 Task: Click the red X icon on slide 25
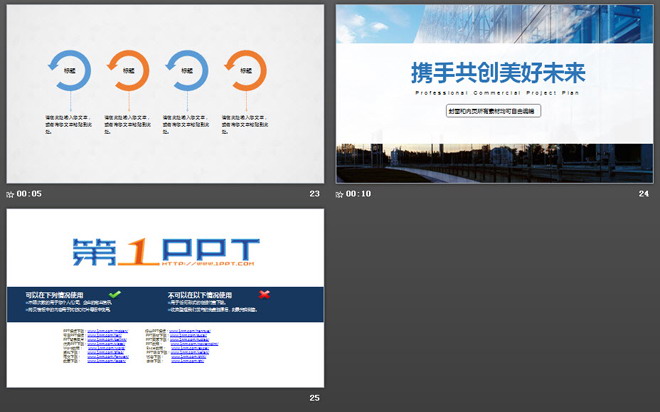coord(264,294)
